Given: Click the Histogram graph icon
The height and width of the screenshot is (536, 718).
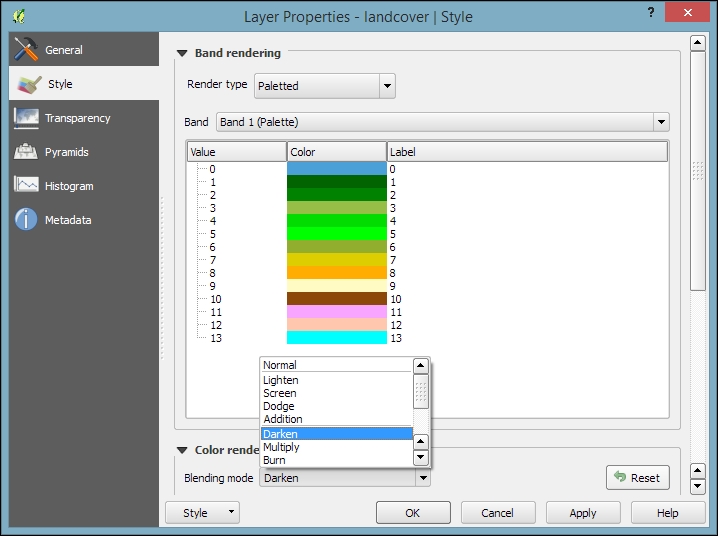Looking at the screenshot, I should point(26,185).
